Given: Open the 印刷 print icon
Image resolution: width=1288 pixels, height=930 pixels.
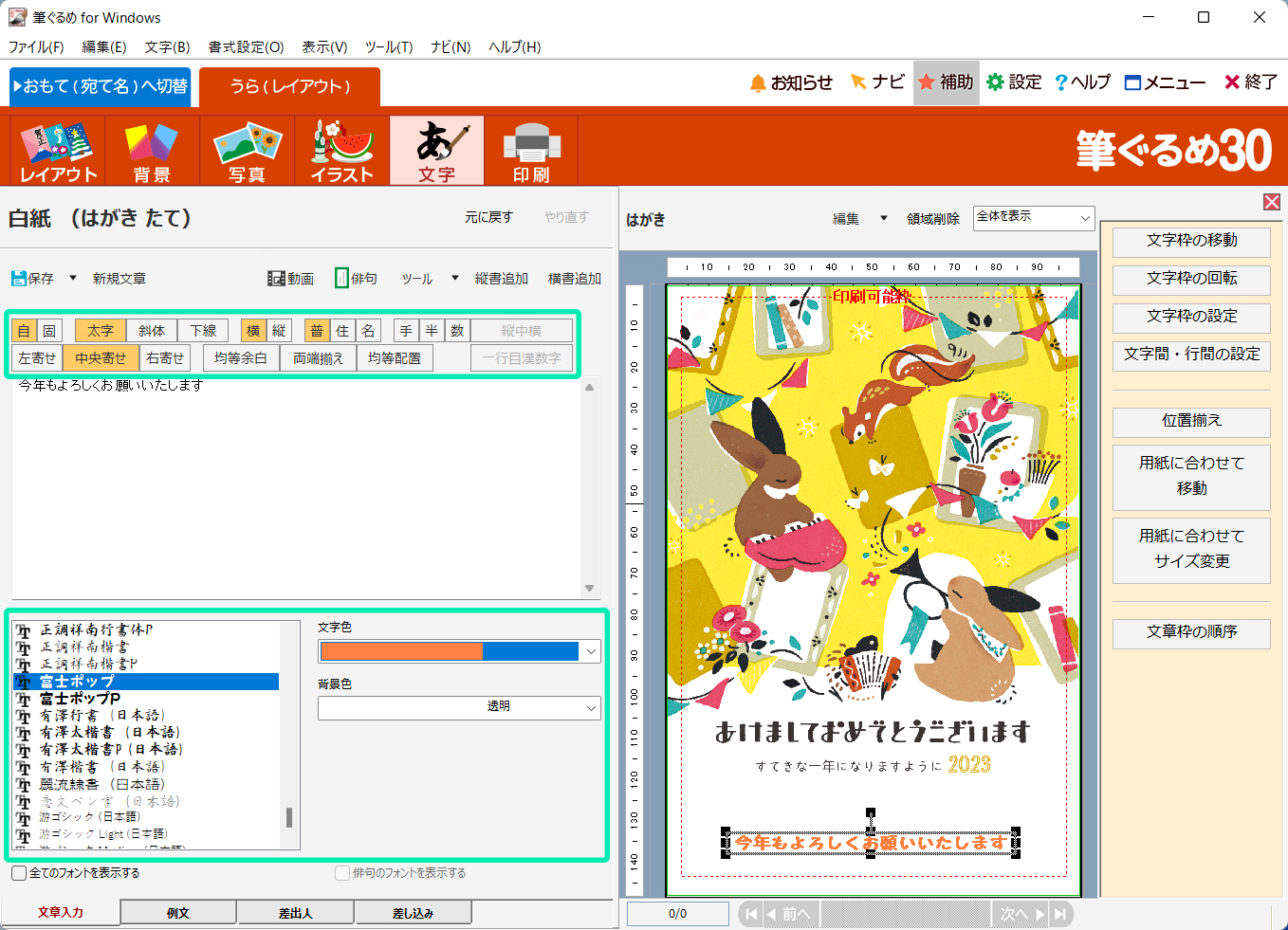Looking at the screenshot, I should click(x=531, y=150).
